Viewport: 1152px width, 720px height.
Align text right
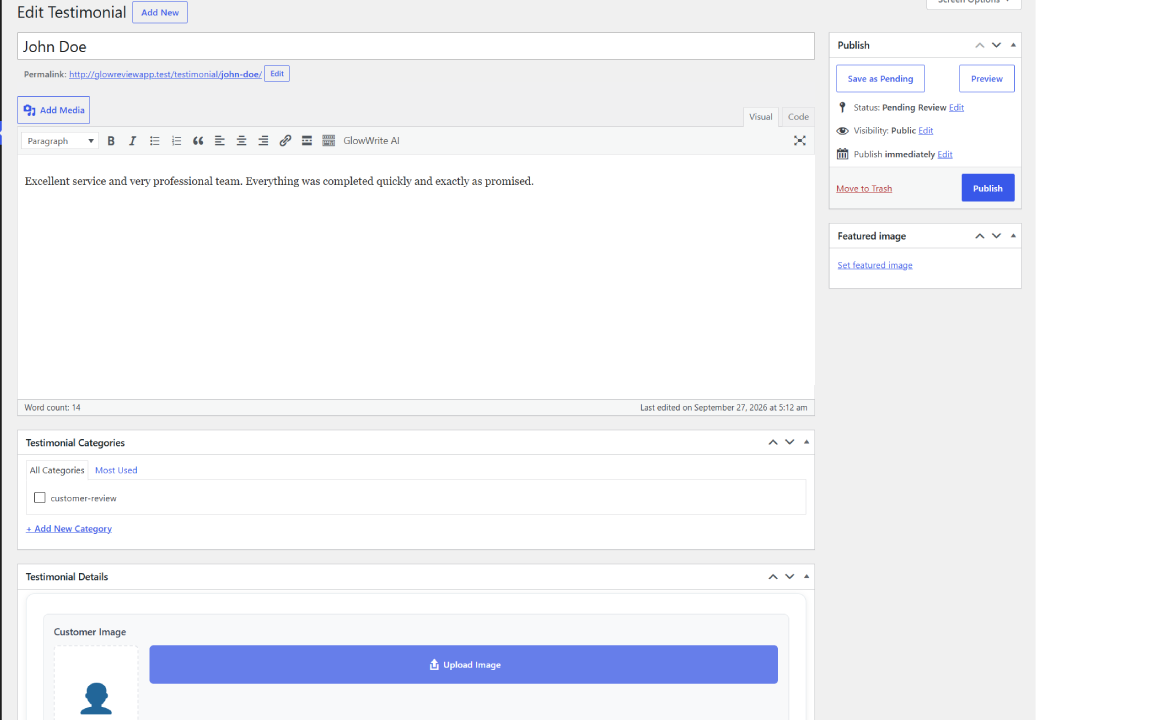pos(263,141)
